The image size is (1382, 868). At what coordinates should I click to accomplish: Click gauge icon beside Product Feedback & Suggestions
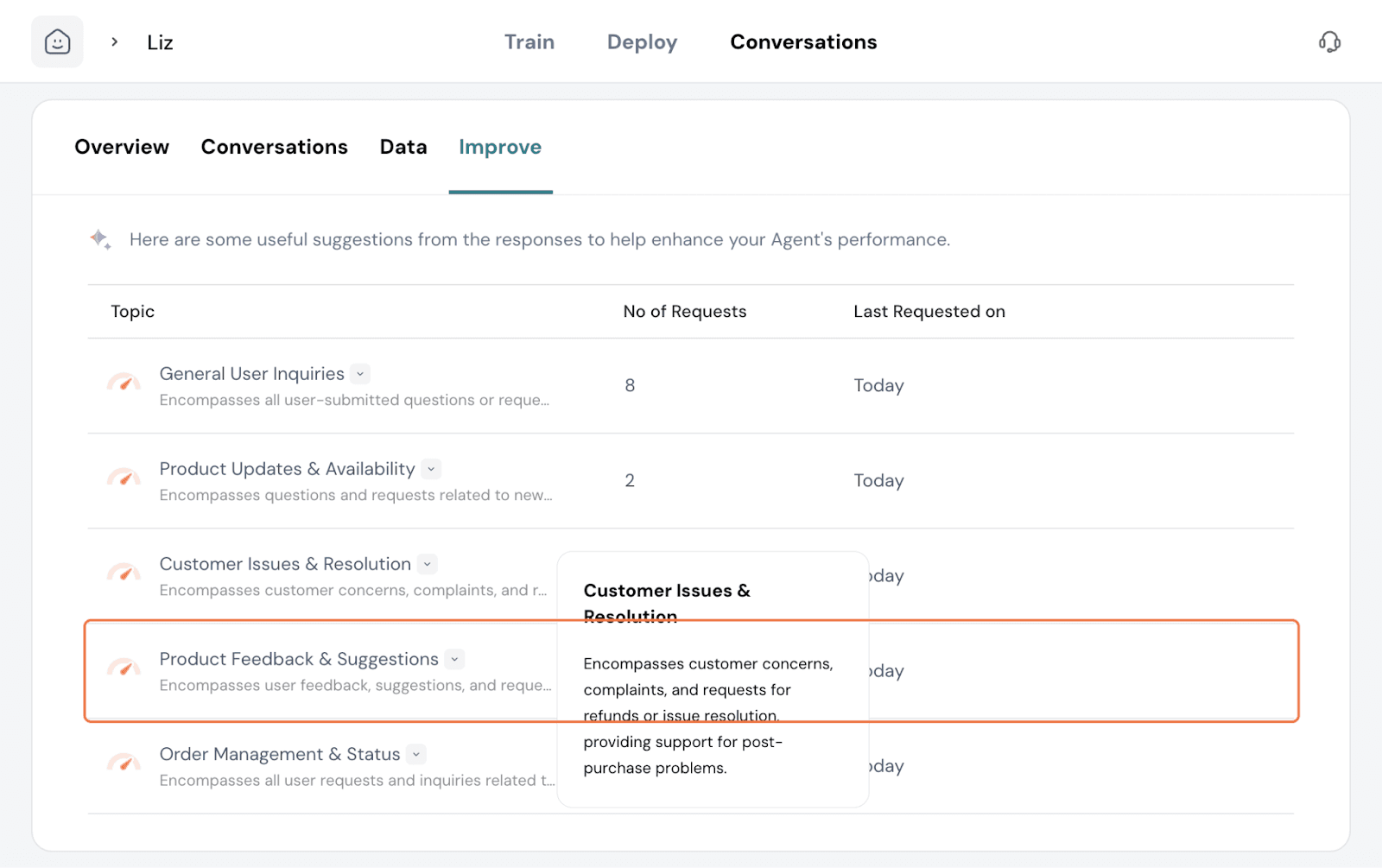click(x=124, y=668)
